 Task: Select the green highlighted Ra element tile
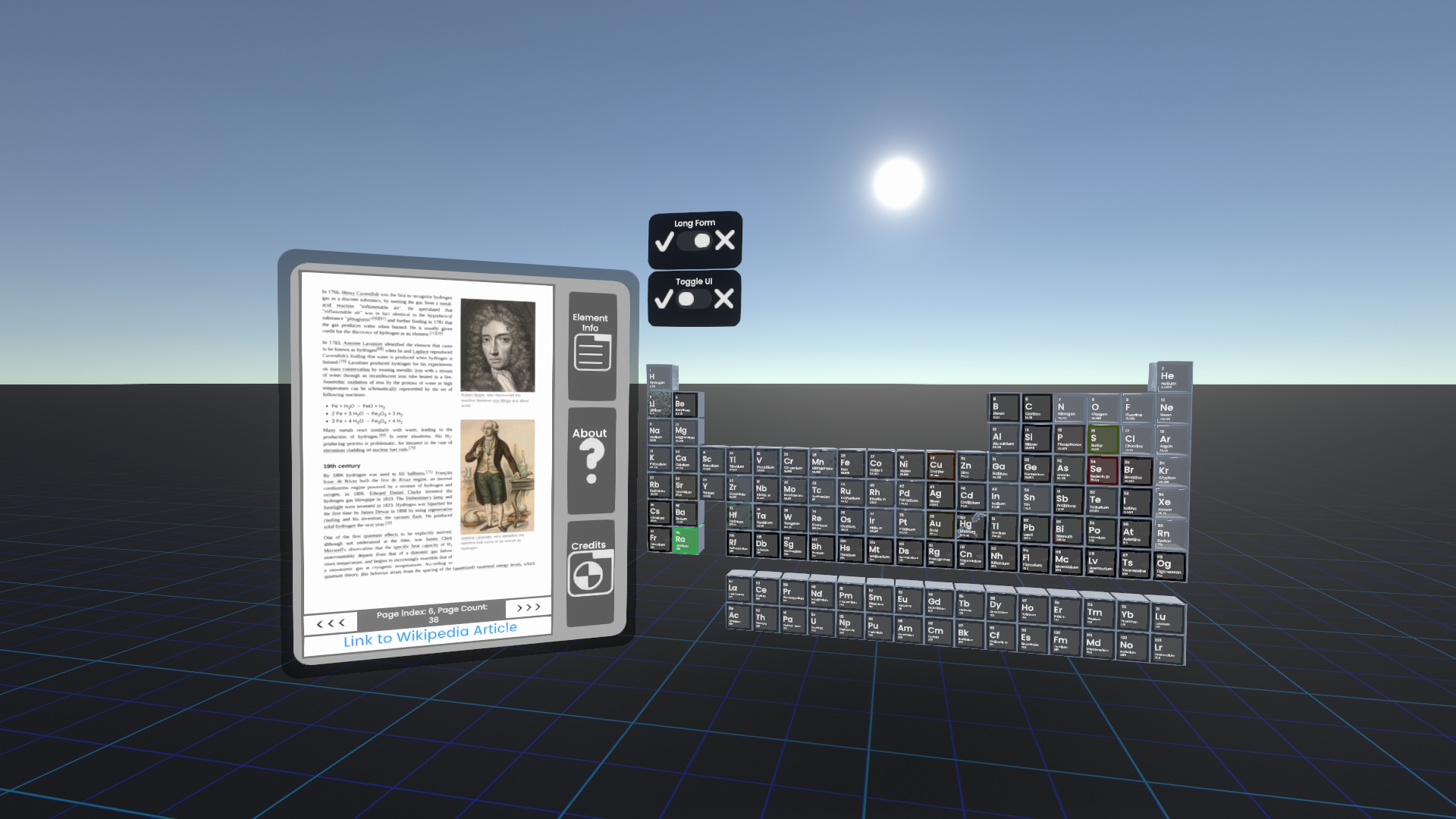[684, 540]
